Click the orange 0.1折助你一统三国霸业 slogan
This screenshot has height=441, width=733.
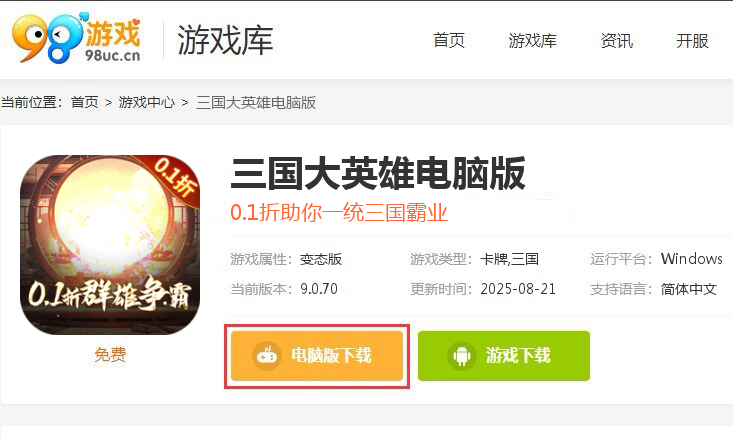(339, 212)
